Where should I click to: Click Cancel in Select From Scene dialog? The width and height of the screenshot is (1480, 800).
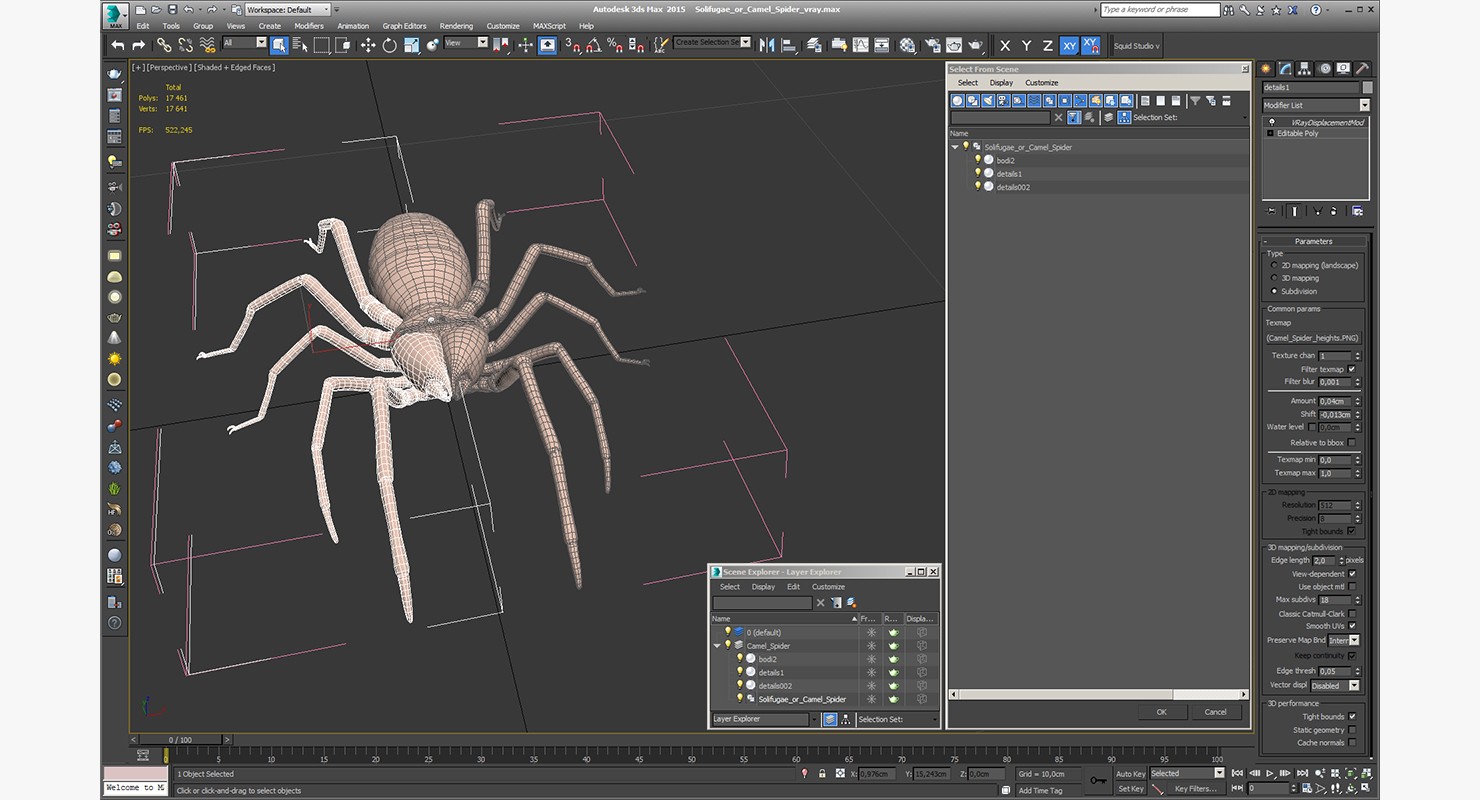(x=1215, y=712)
